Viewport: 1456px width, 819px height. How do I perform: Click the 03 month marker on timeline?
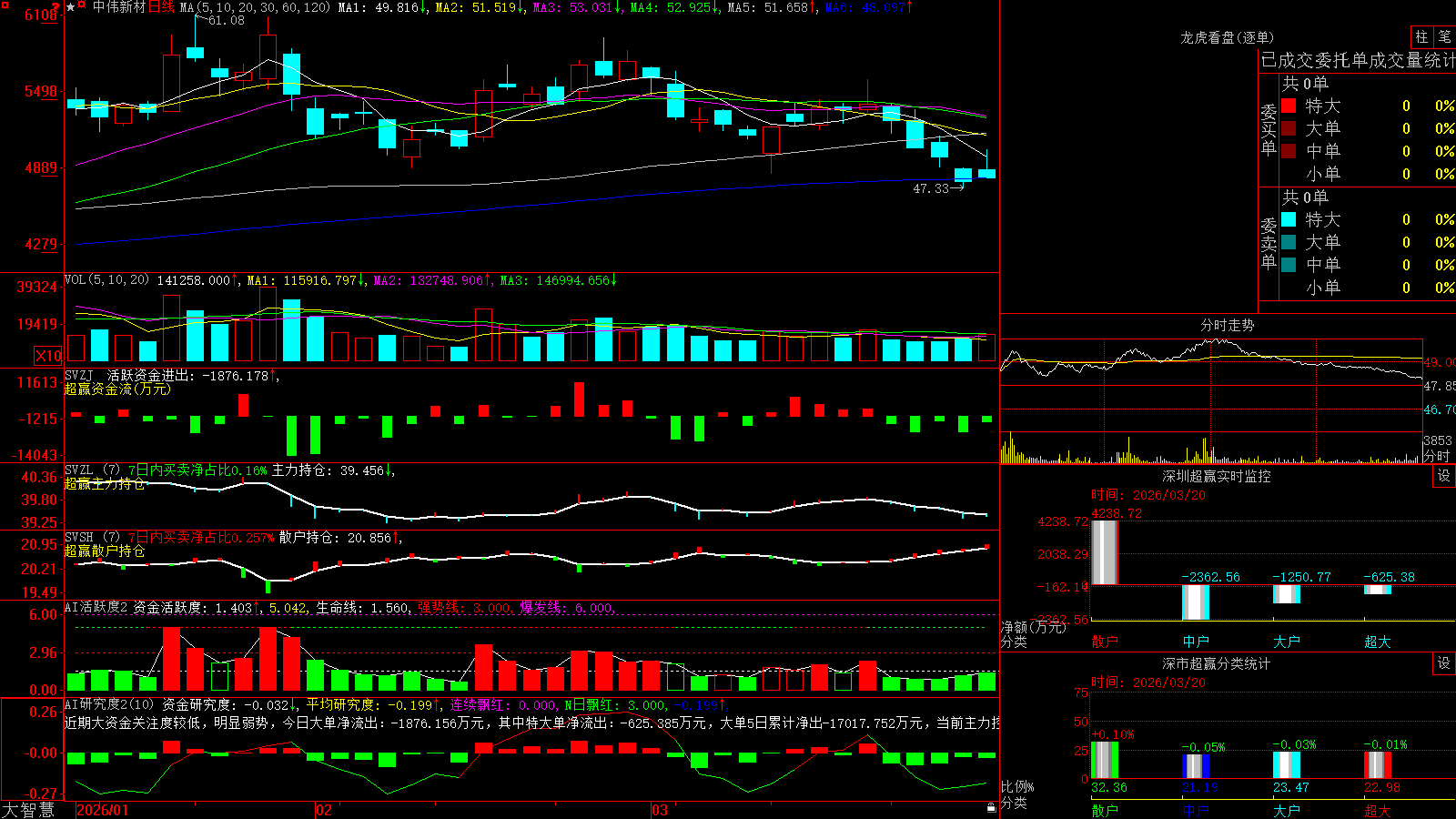[660, 810]
